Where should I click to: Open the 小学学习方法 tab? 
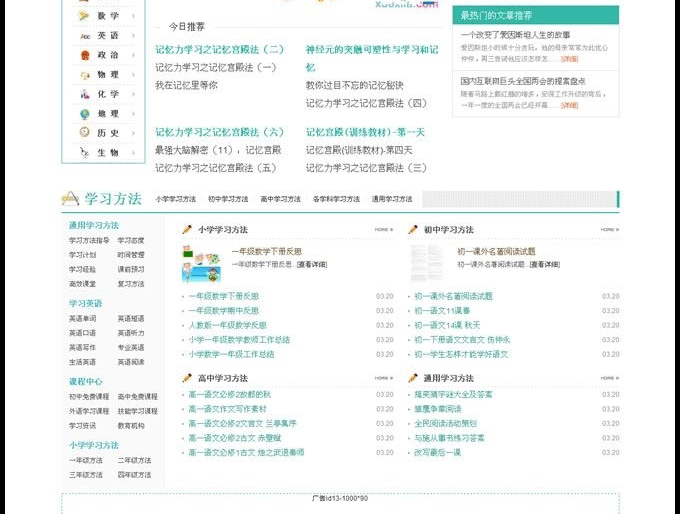(x=176, y=199)
